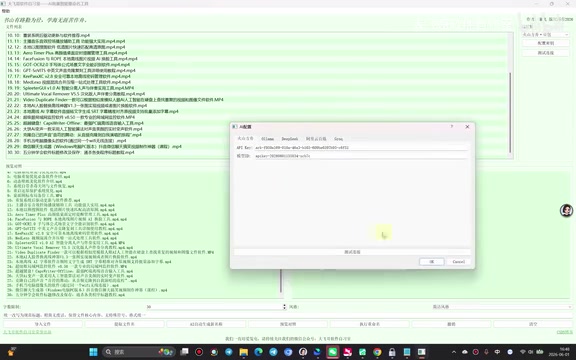The image size is (576, 360).
Task: Open the hyperlink at bottom-left of main window
Action: 27,332
